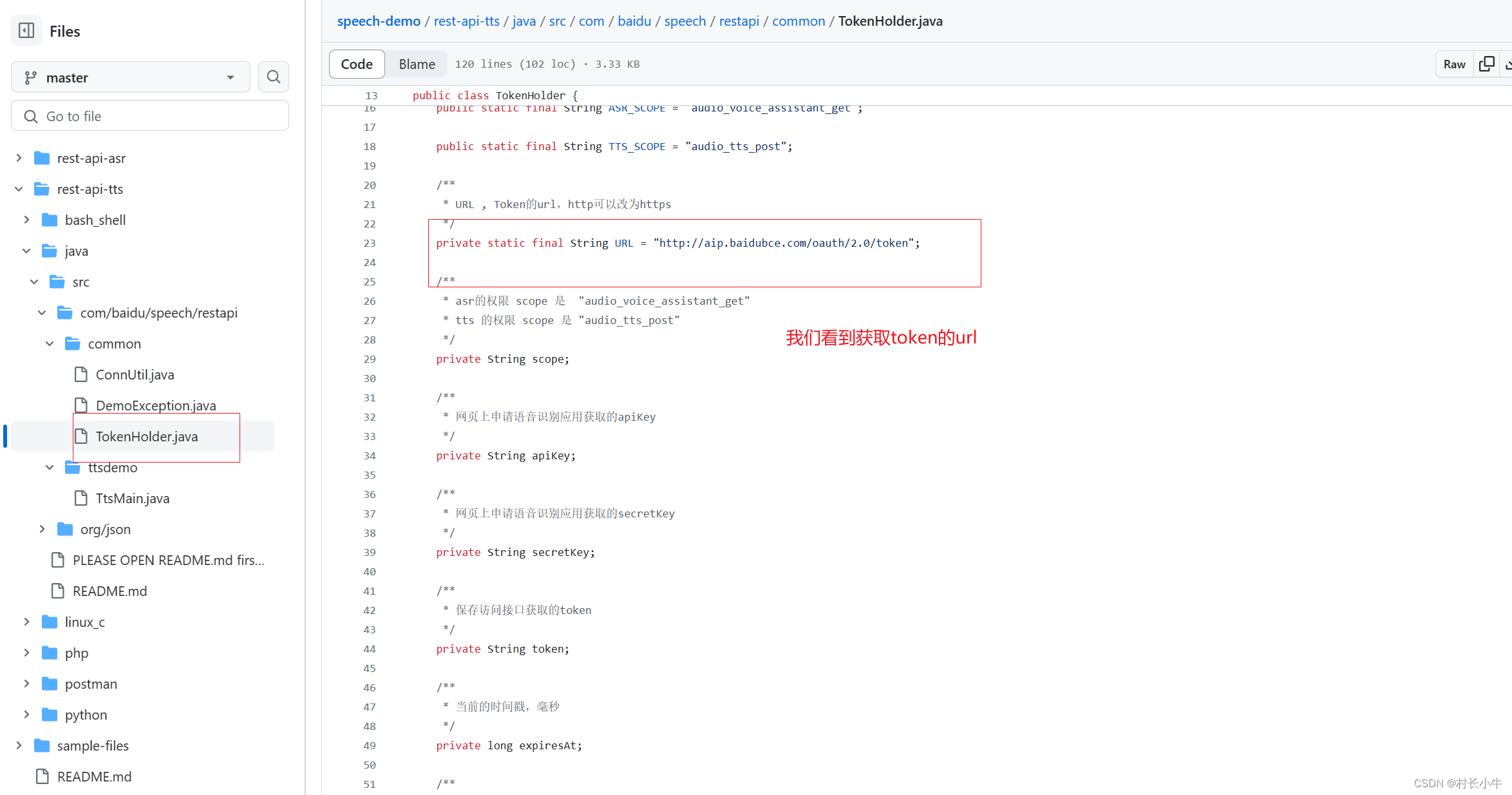Collapse the file tree sidebar icon

26,30
